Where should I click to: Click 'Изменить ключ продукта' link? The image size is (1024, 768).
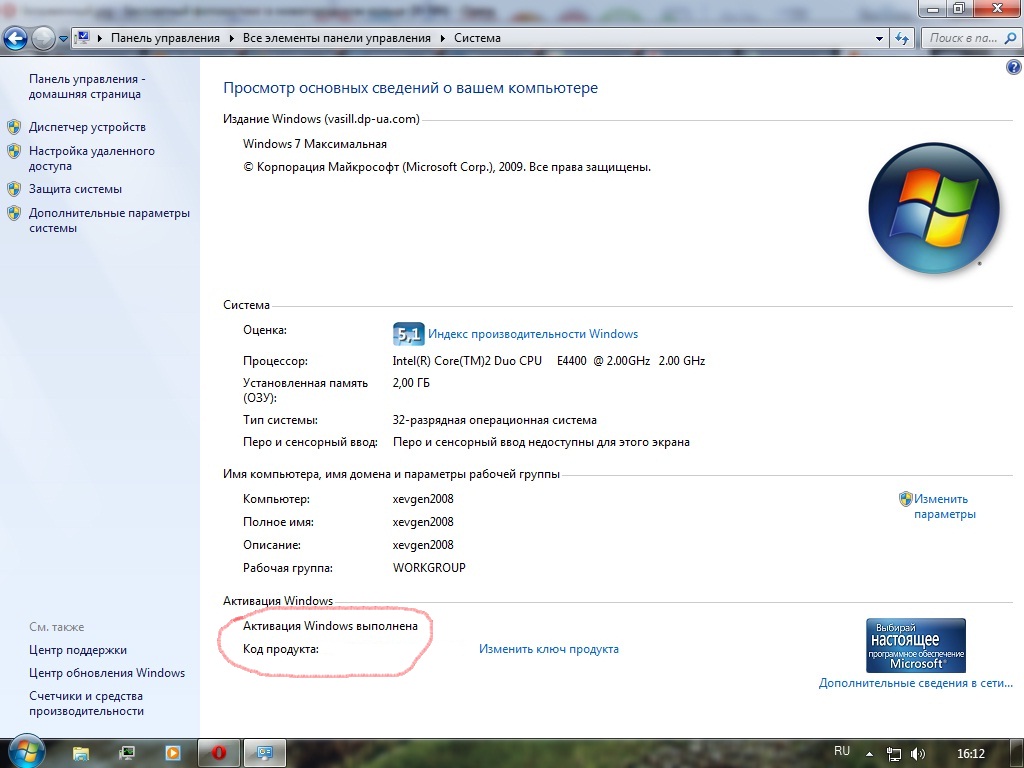pyautogui.click(x=548, y=649)
